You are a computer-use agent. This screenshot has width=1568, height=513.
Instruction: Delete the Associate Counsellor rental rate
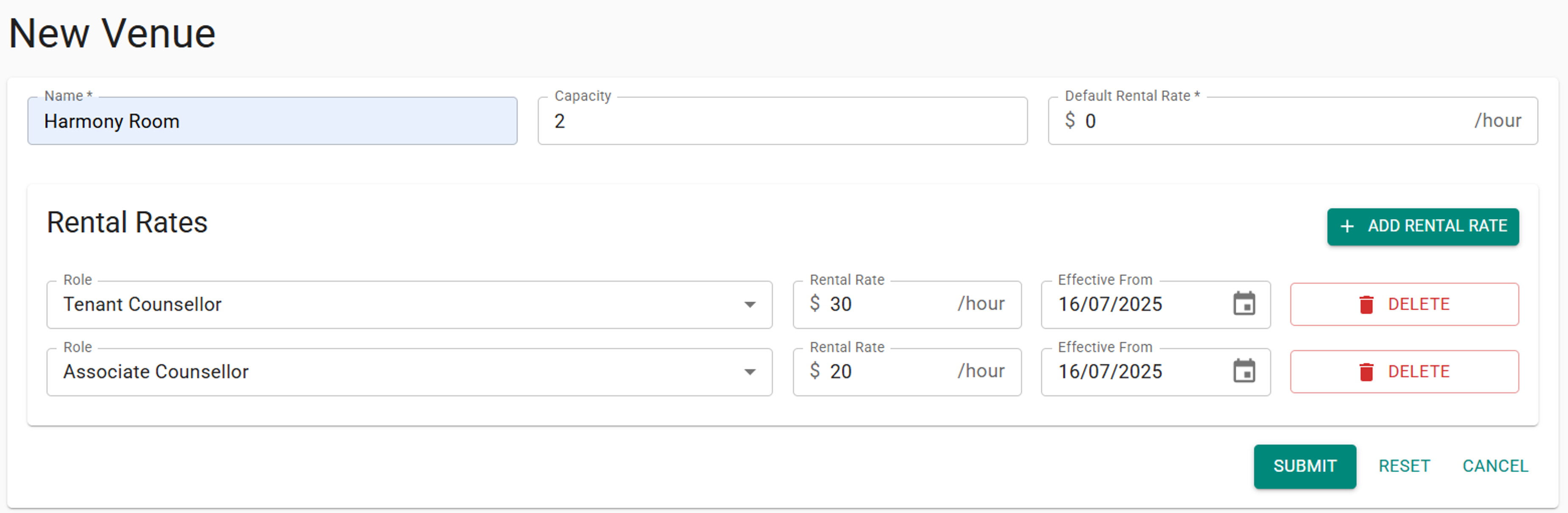click(x=1404, y=372)
